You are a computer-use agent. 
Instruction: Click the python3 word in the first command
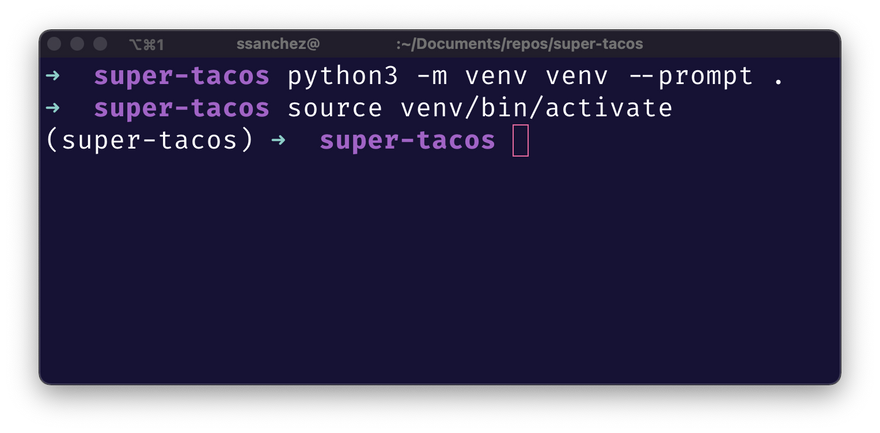click(x=343, y=77)
